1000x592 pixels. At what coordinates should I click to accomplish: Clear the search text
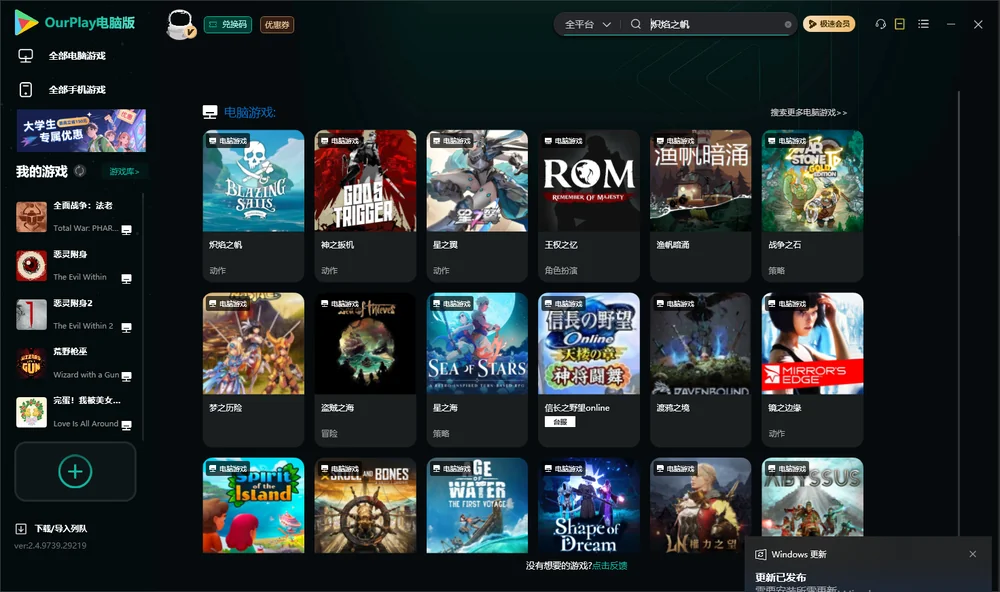[x=788, y=24]
